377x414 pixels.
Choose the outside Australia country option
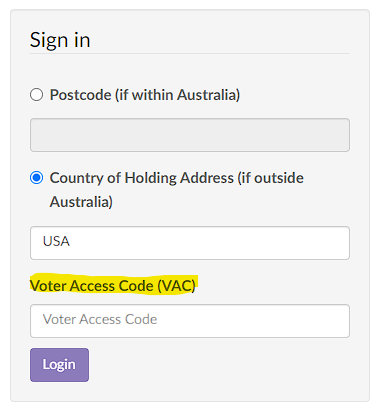pyautogui.click(x=36, y=178)
